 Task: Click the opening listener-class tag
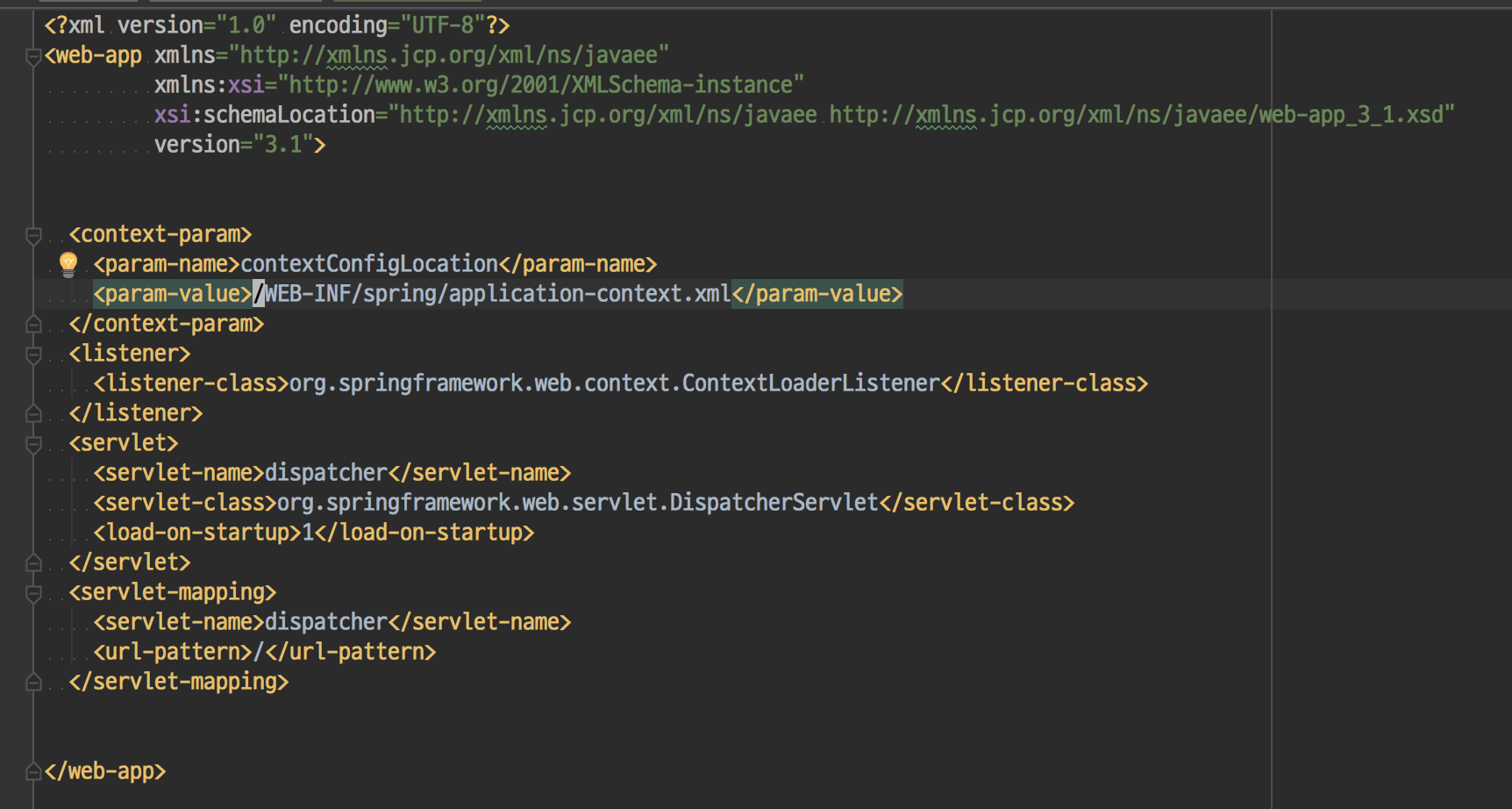tap(191, 383)
